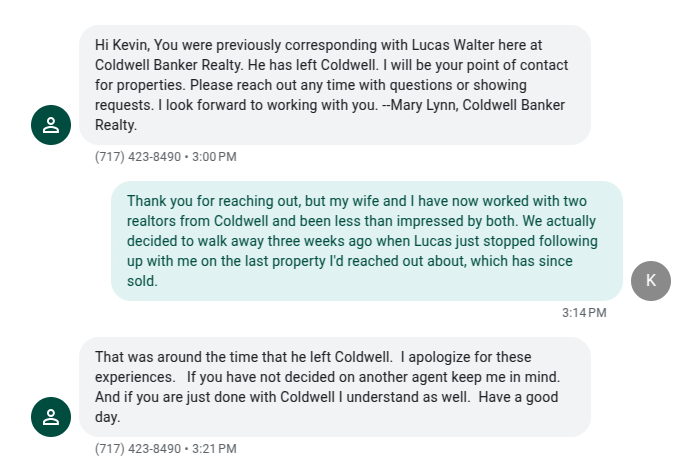Click the gray "K" sender avatar

(x=651, y=280)
